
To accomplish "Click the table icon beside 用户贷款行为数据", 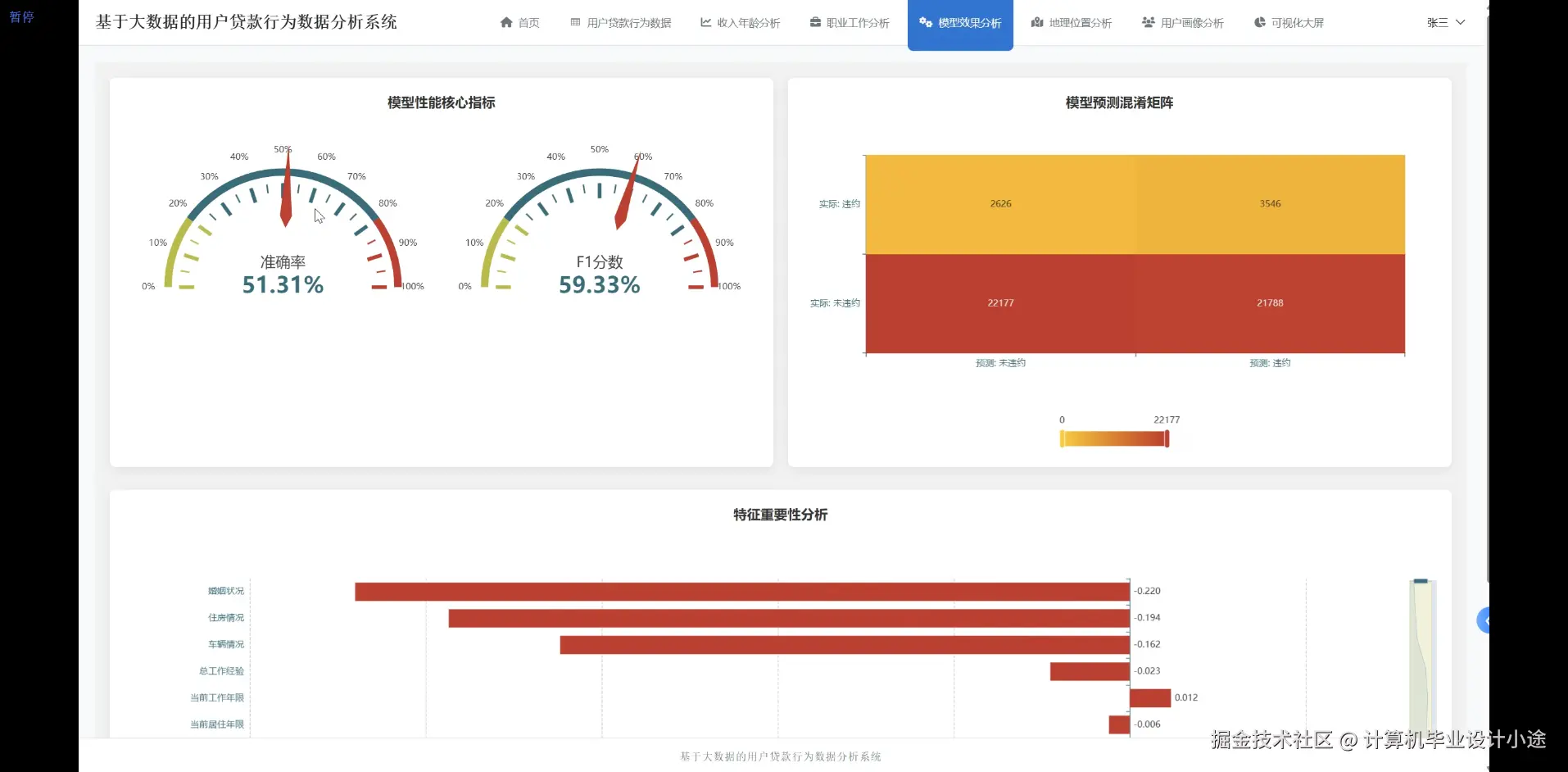I will (576, 23).
